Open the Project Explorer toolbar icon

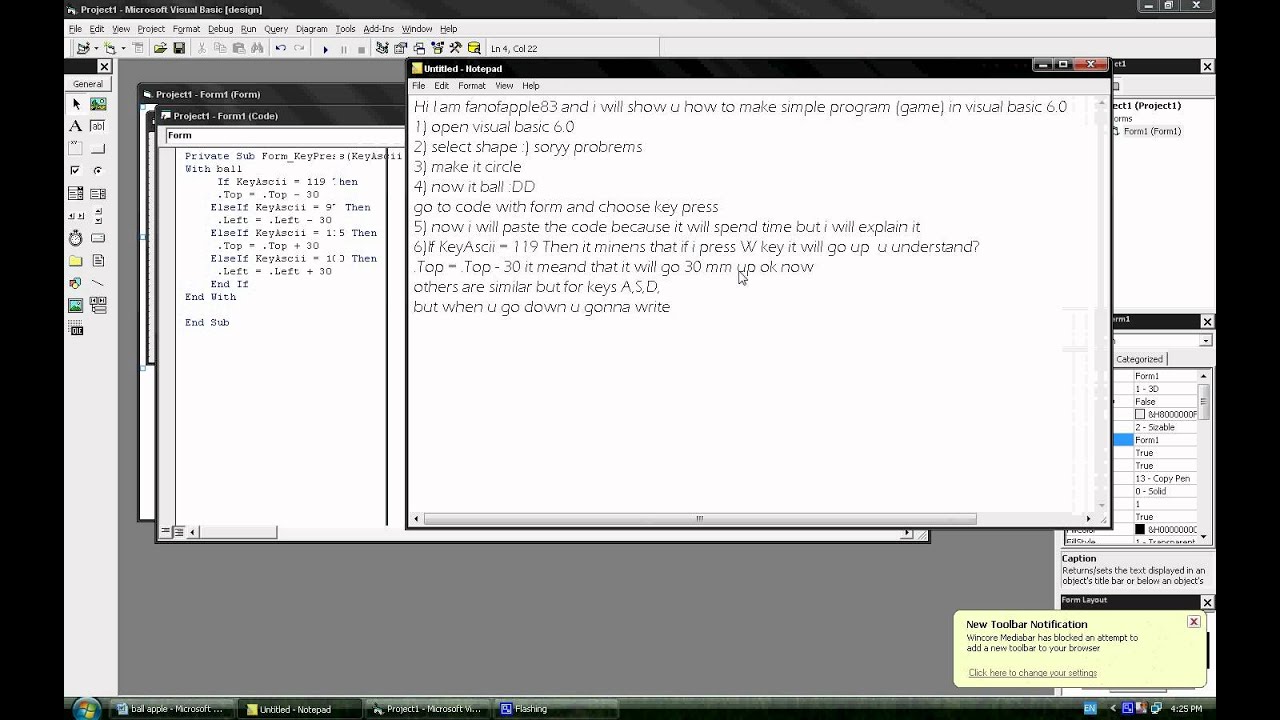pos(383,48)
